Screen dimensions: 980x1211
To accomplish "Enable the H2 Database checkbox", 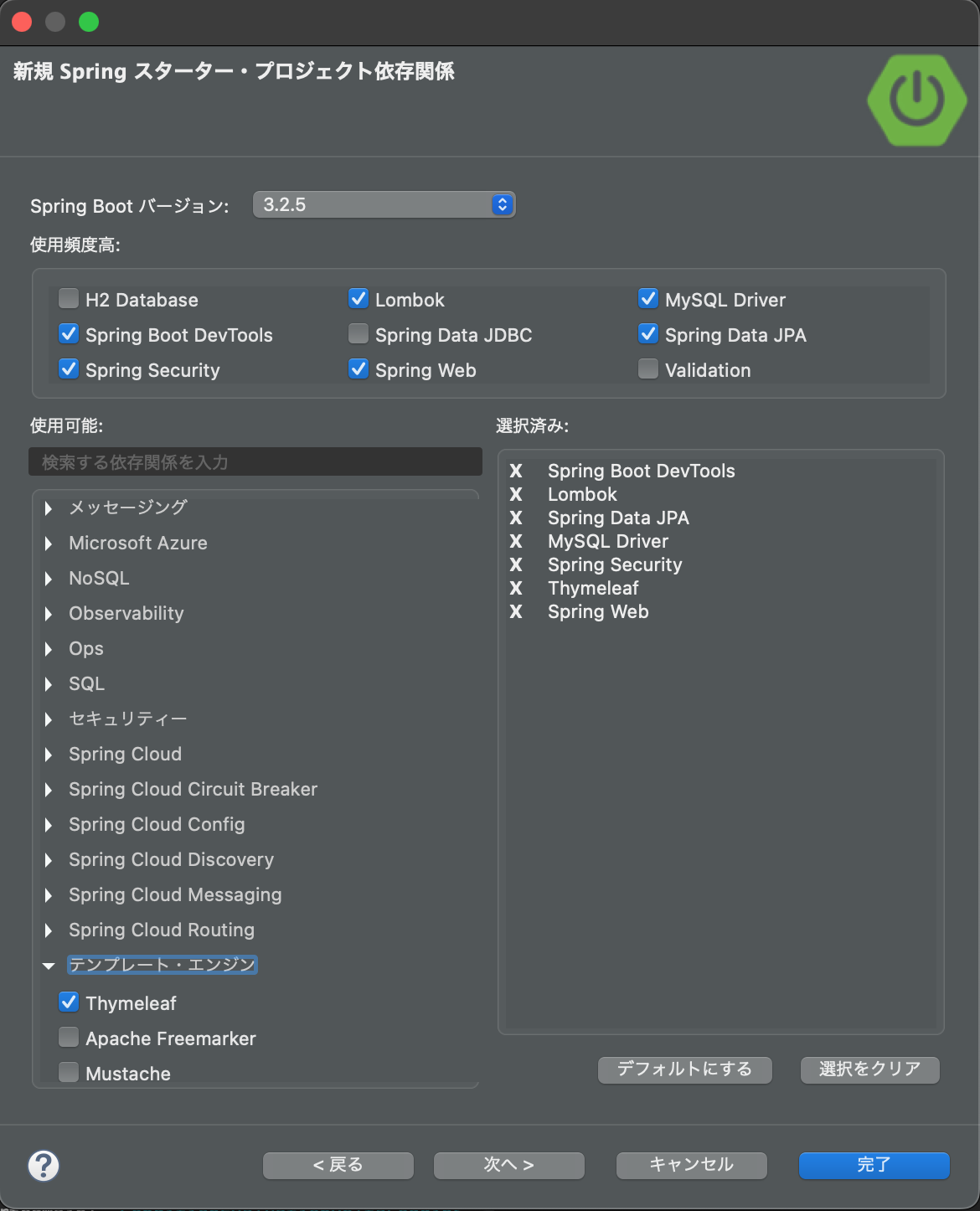I will [69, 299].
